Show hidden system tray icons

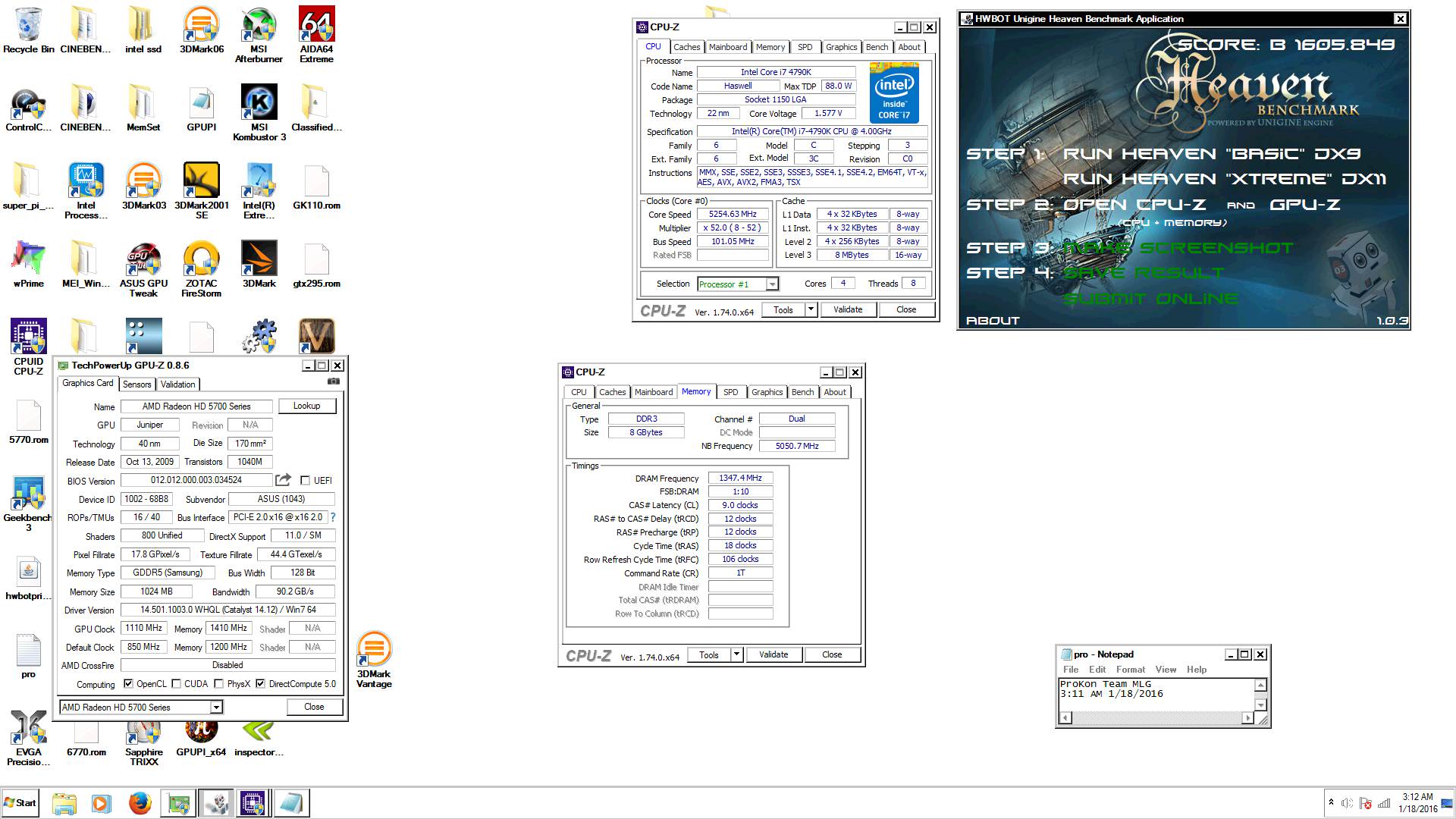[1331, 802]
